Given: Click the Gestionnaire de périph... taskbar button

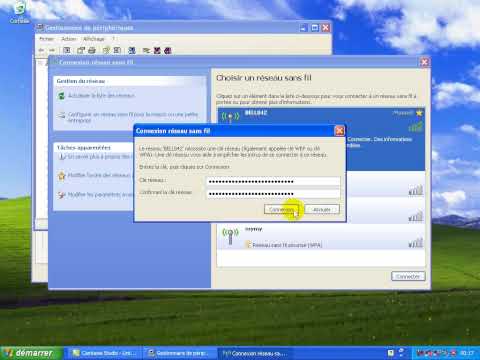Looking at the screenshot, I should (180, 353).
